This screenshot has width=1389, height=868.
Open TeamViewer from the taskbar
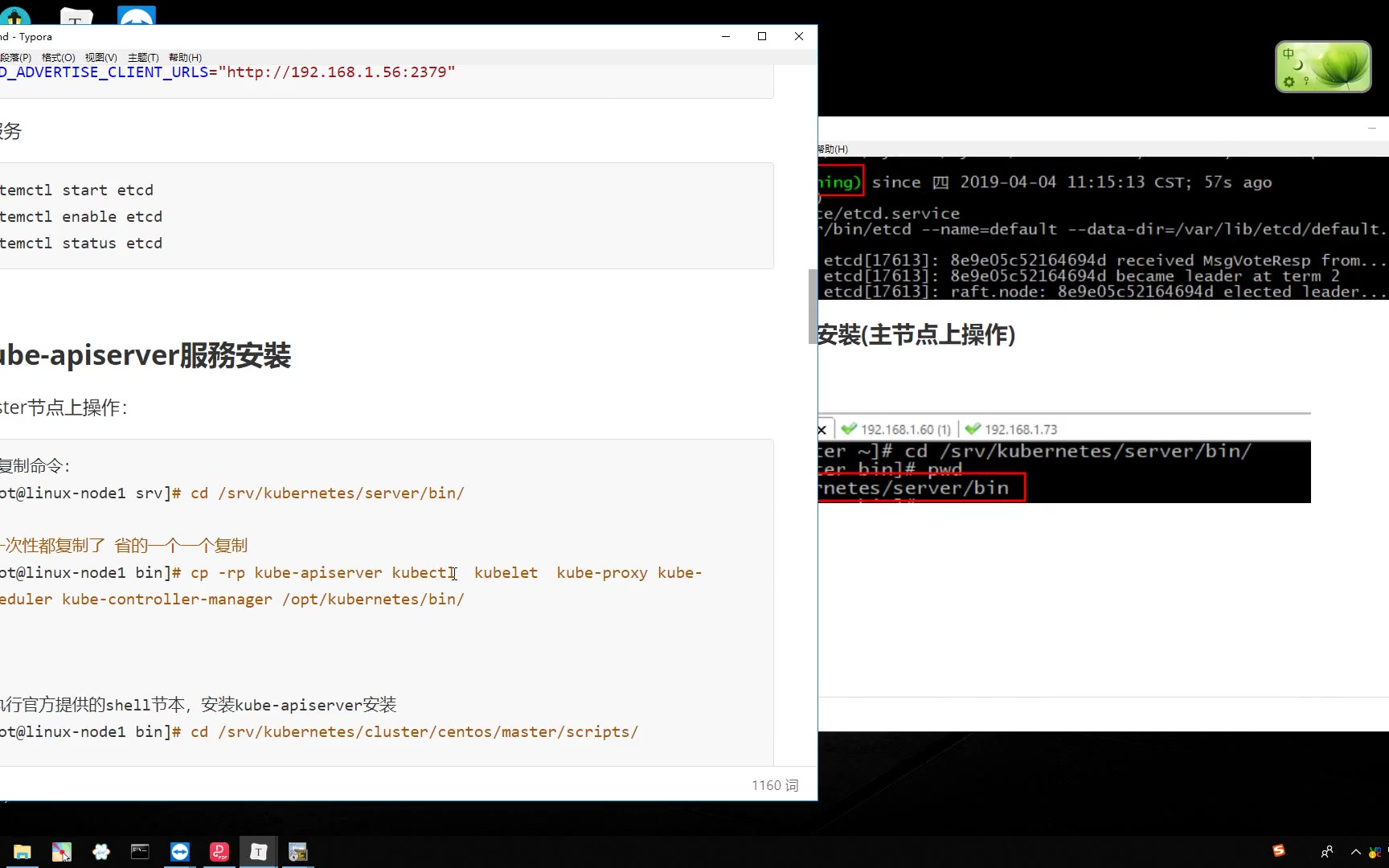coord(180,852)
